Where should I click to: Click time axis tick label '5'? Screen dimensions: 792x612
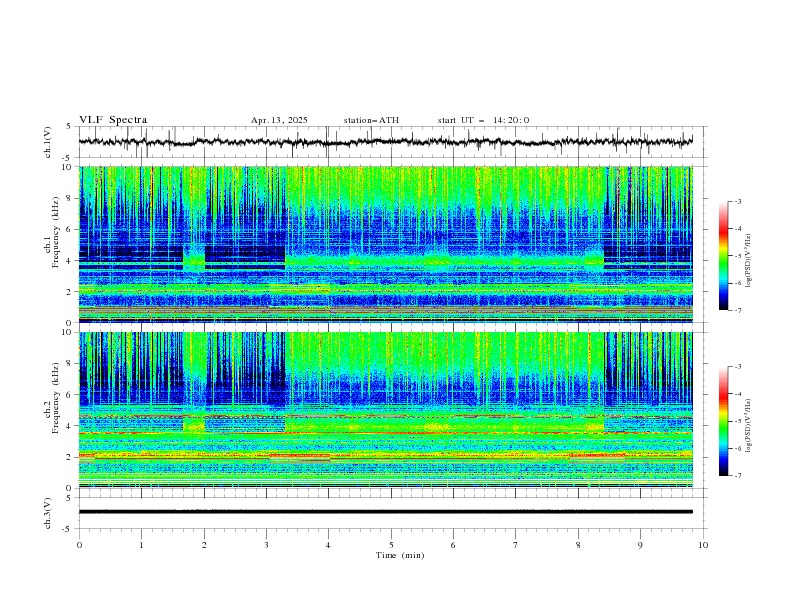tap(391, 545)
